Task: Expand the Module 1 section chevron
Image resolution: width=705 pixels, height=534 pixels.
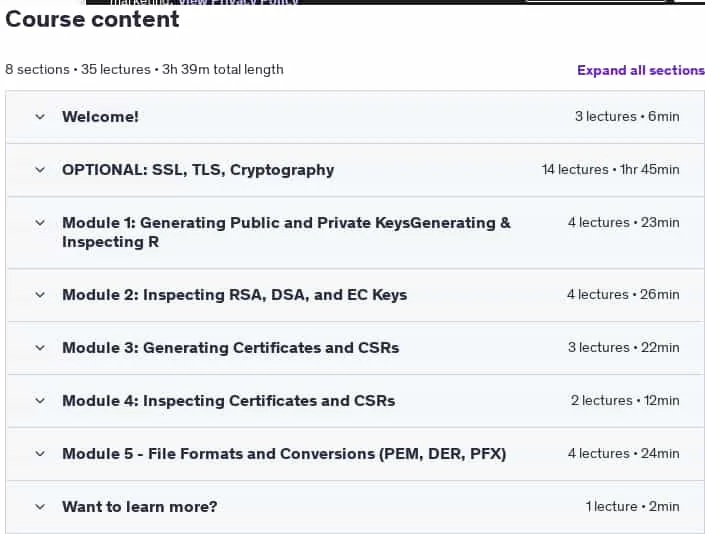Action: 40,223
